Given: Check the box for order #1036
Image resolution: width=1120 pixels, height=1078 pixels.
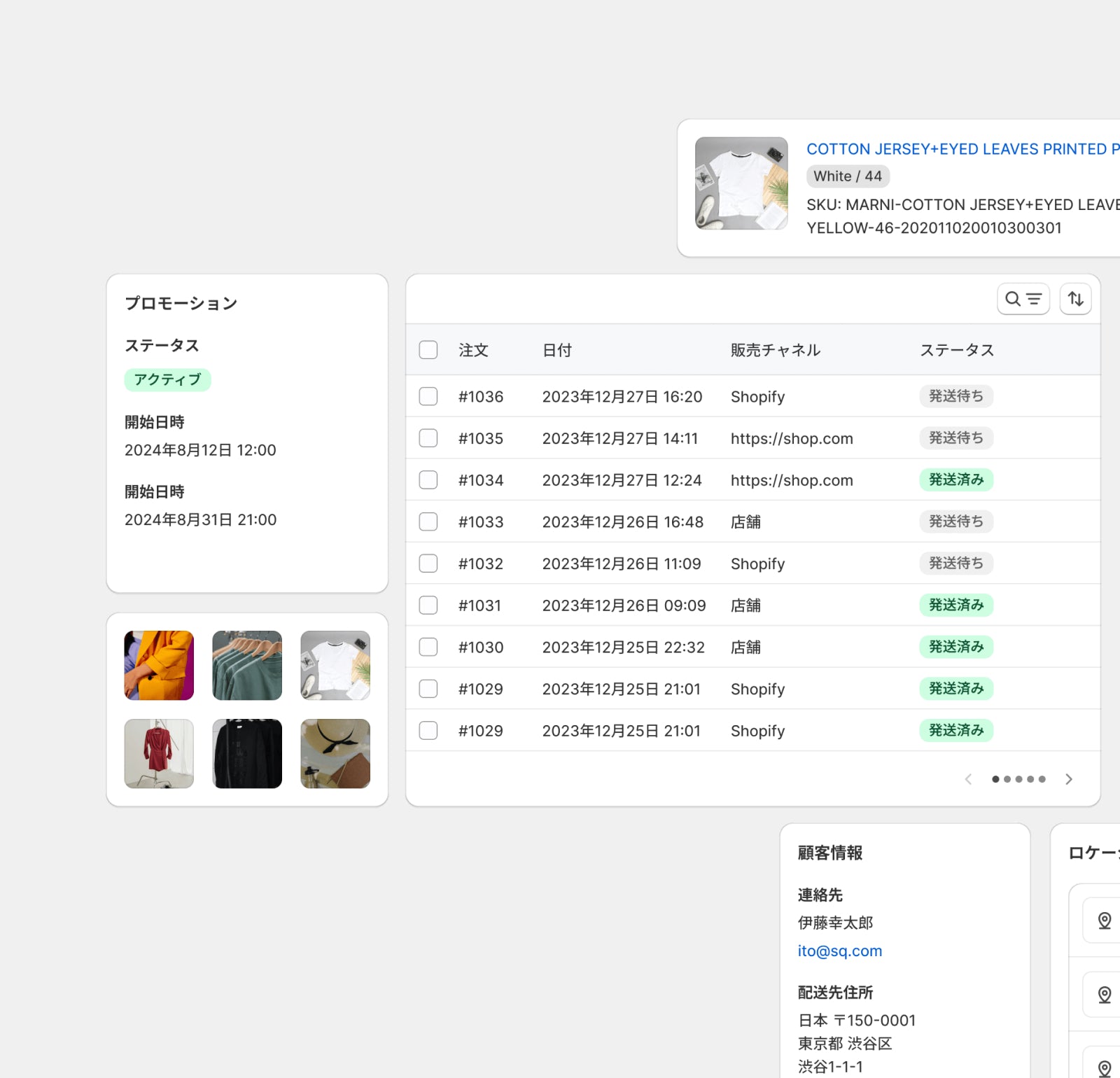Looking at the screenshot, I should coord(428,396).
